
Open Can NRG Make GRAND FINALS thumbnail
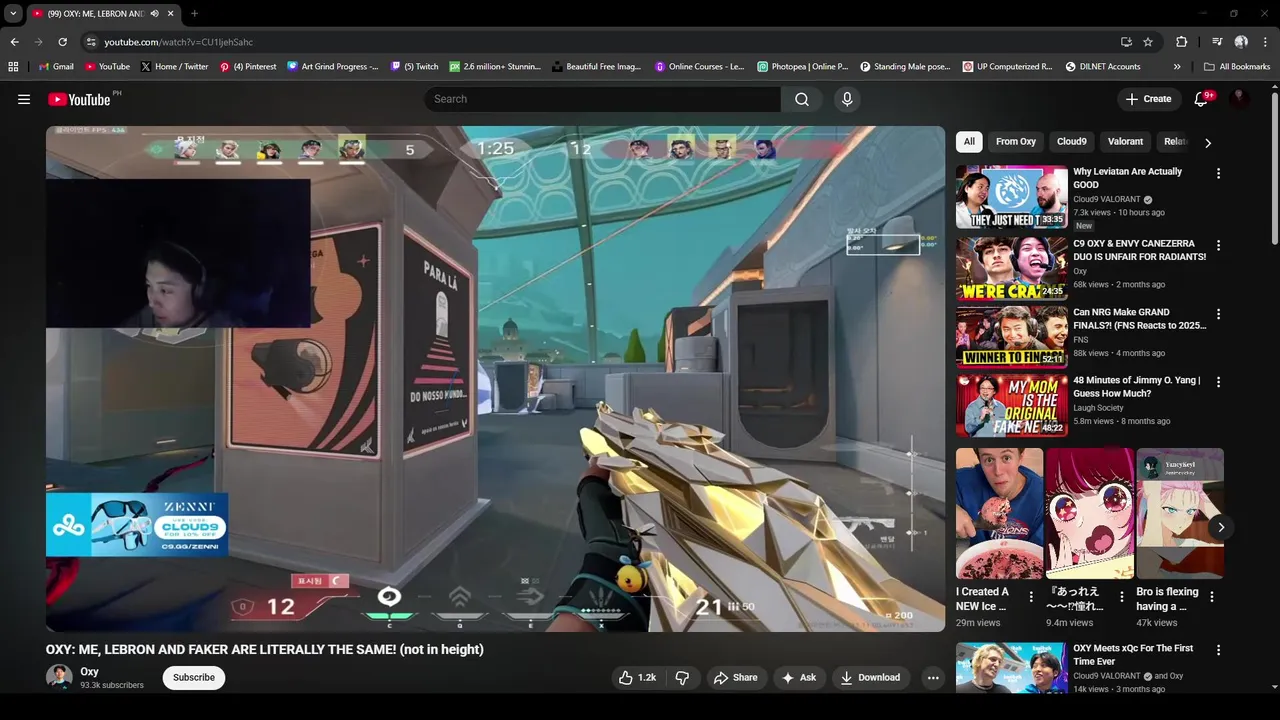[x=1011, y=337]
